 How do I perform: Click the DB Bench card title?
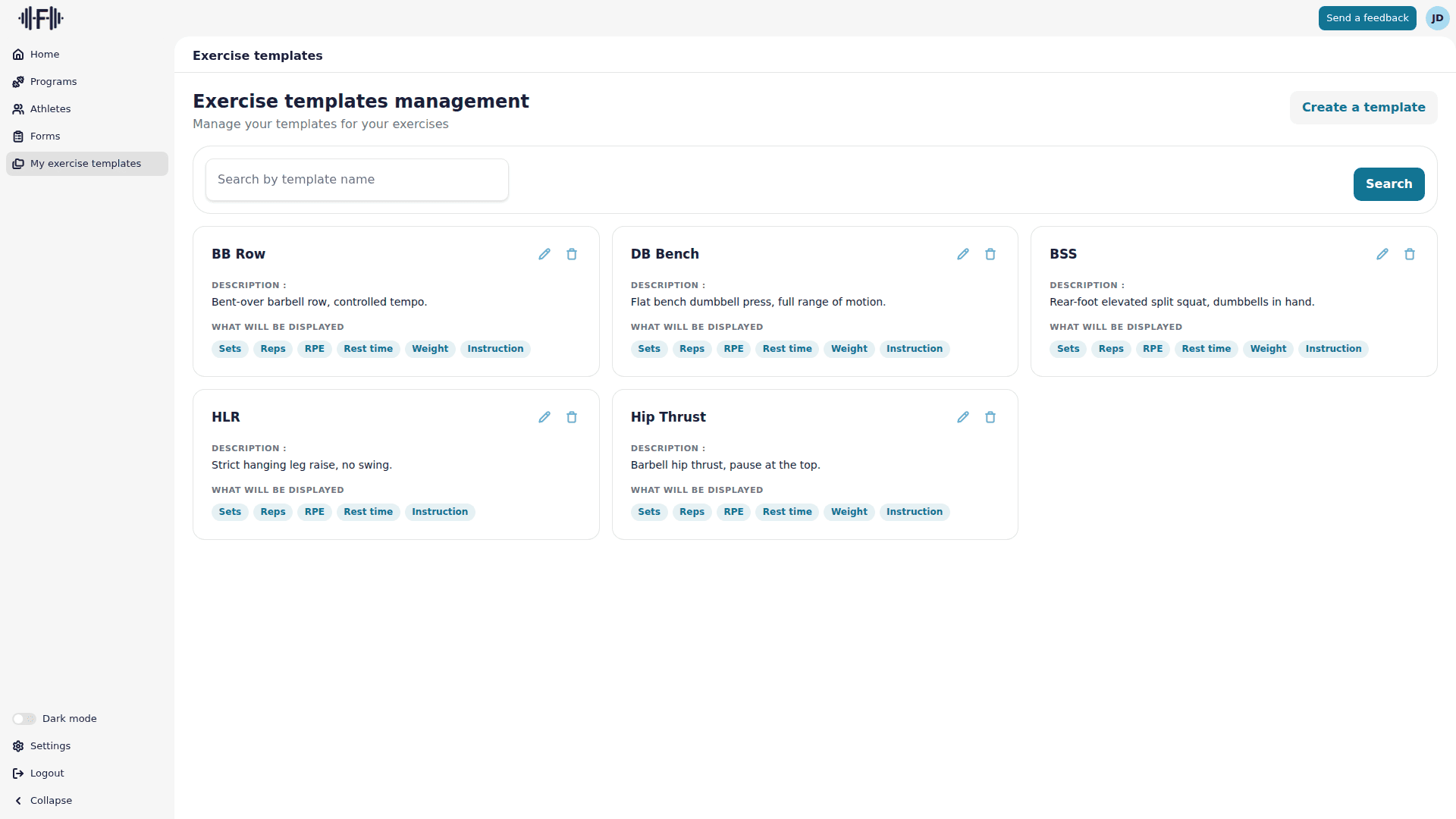point(665,254)
